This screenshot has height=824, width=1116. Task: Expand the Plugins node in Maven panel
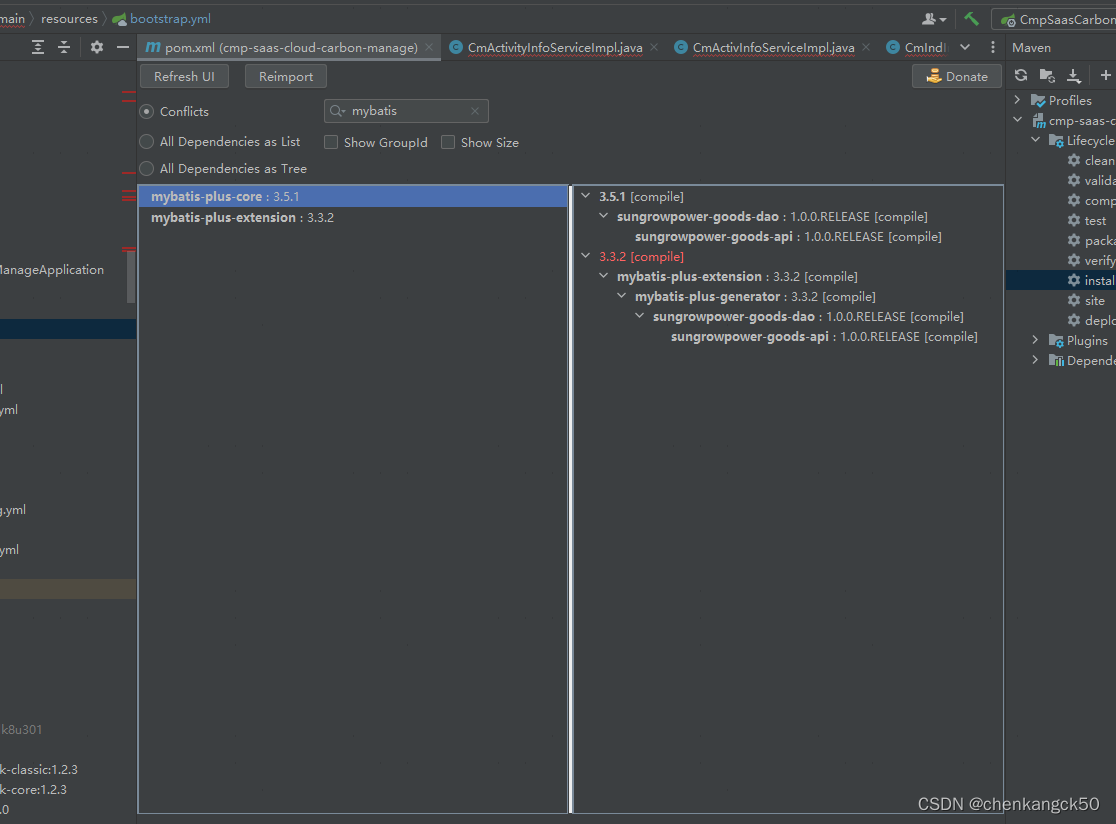tap(1035, 340)
